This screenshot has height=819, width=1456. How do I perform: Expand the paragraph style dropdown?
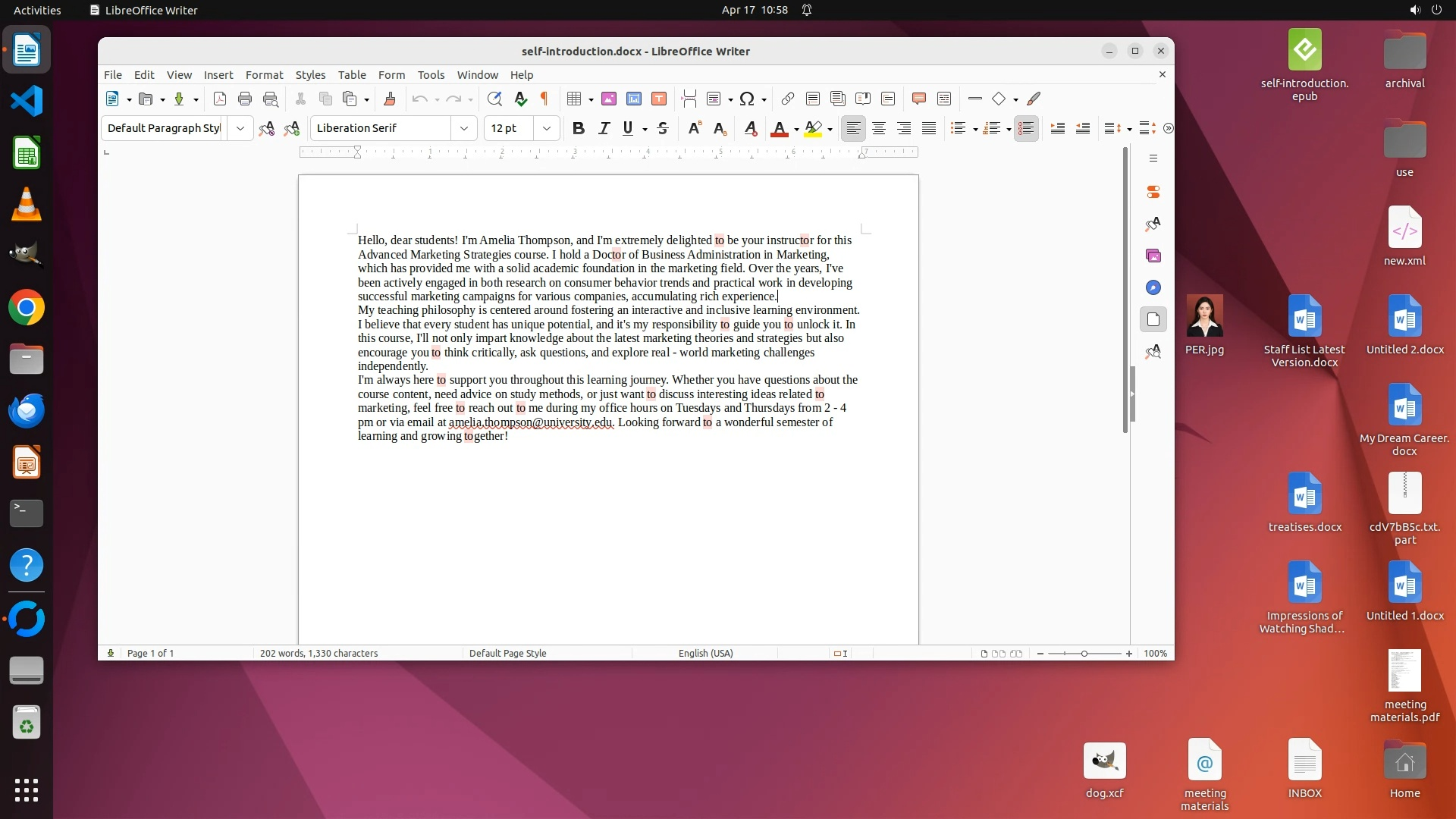(240, 128)
